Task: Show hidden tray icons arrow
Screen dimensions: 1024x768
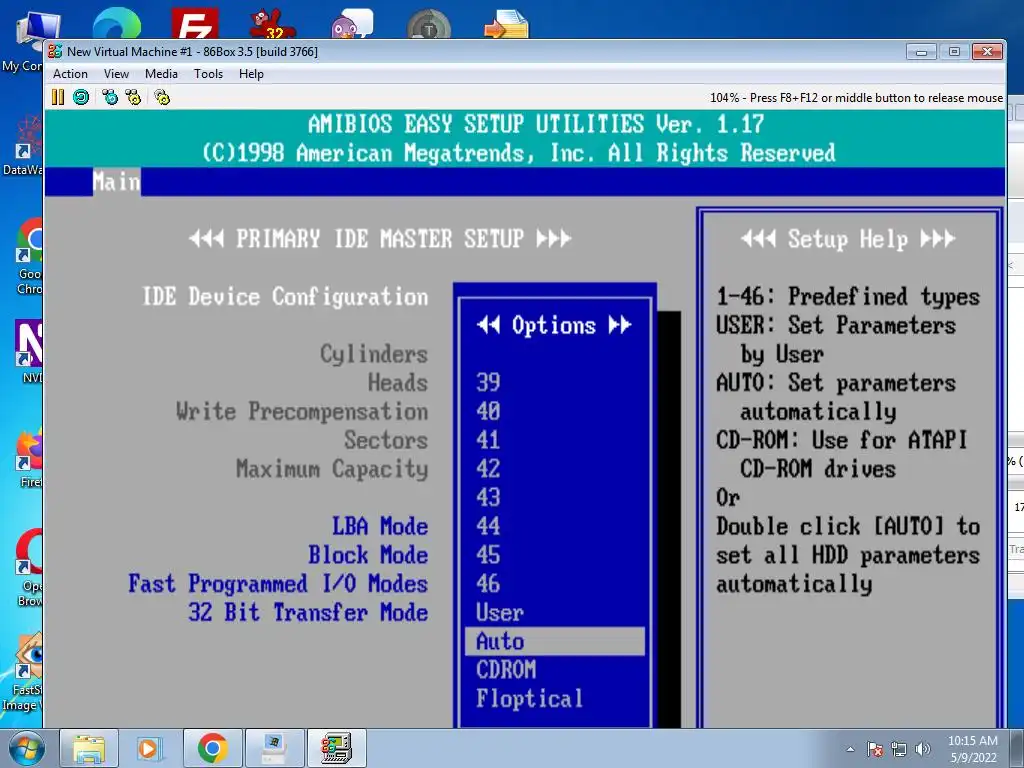Action: [x=850, y=749]
